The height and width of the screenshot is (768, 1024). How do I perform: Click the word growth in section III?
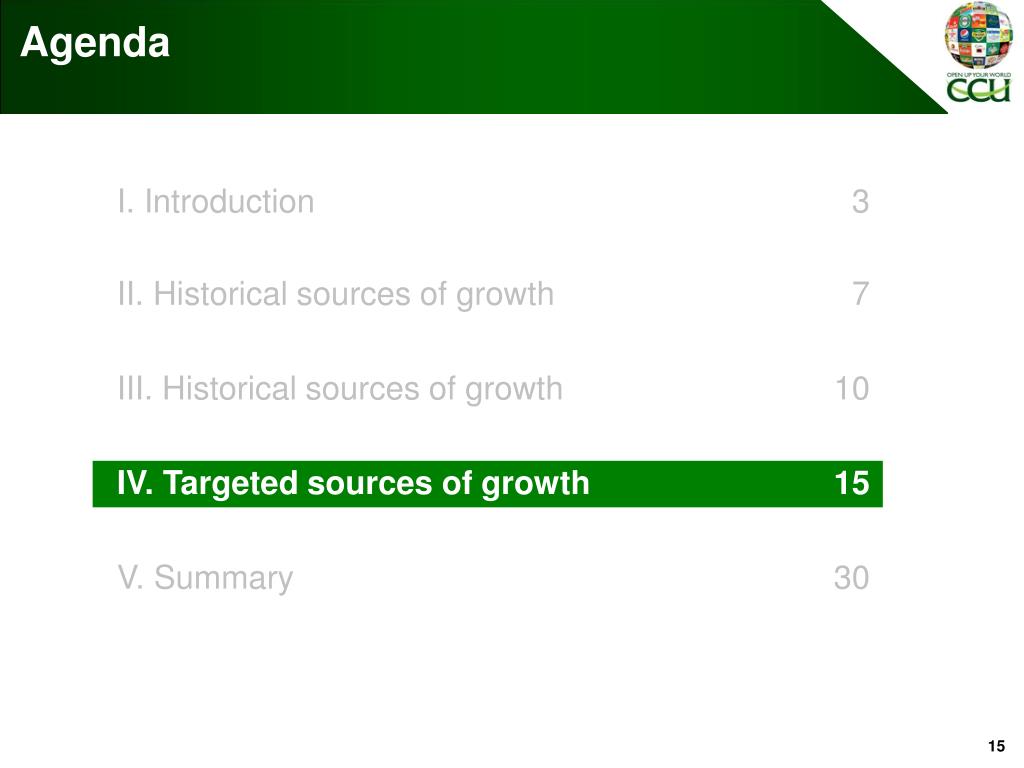pos(513,391)
